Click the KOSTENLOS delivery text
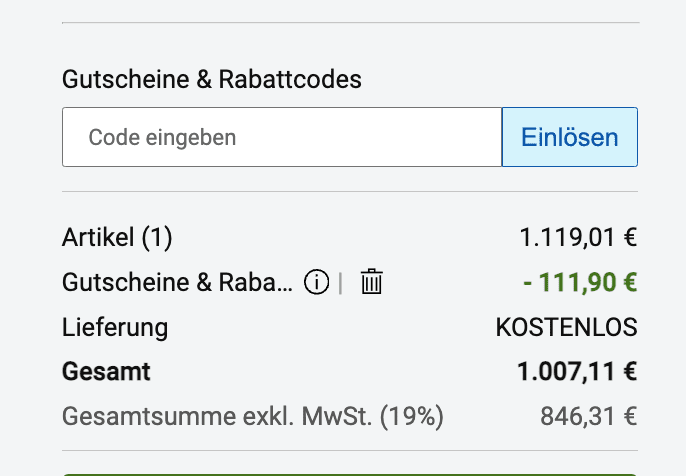 point(567,327)
